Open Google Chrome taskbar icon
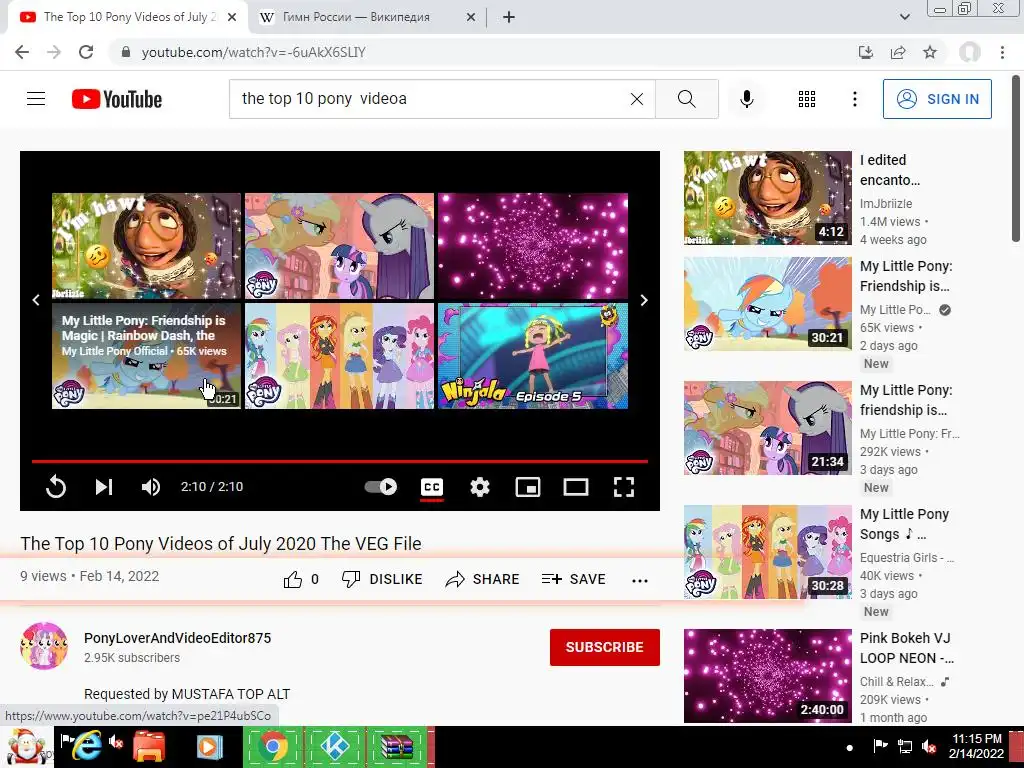The image size is (1024, 768). point(273,746)
